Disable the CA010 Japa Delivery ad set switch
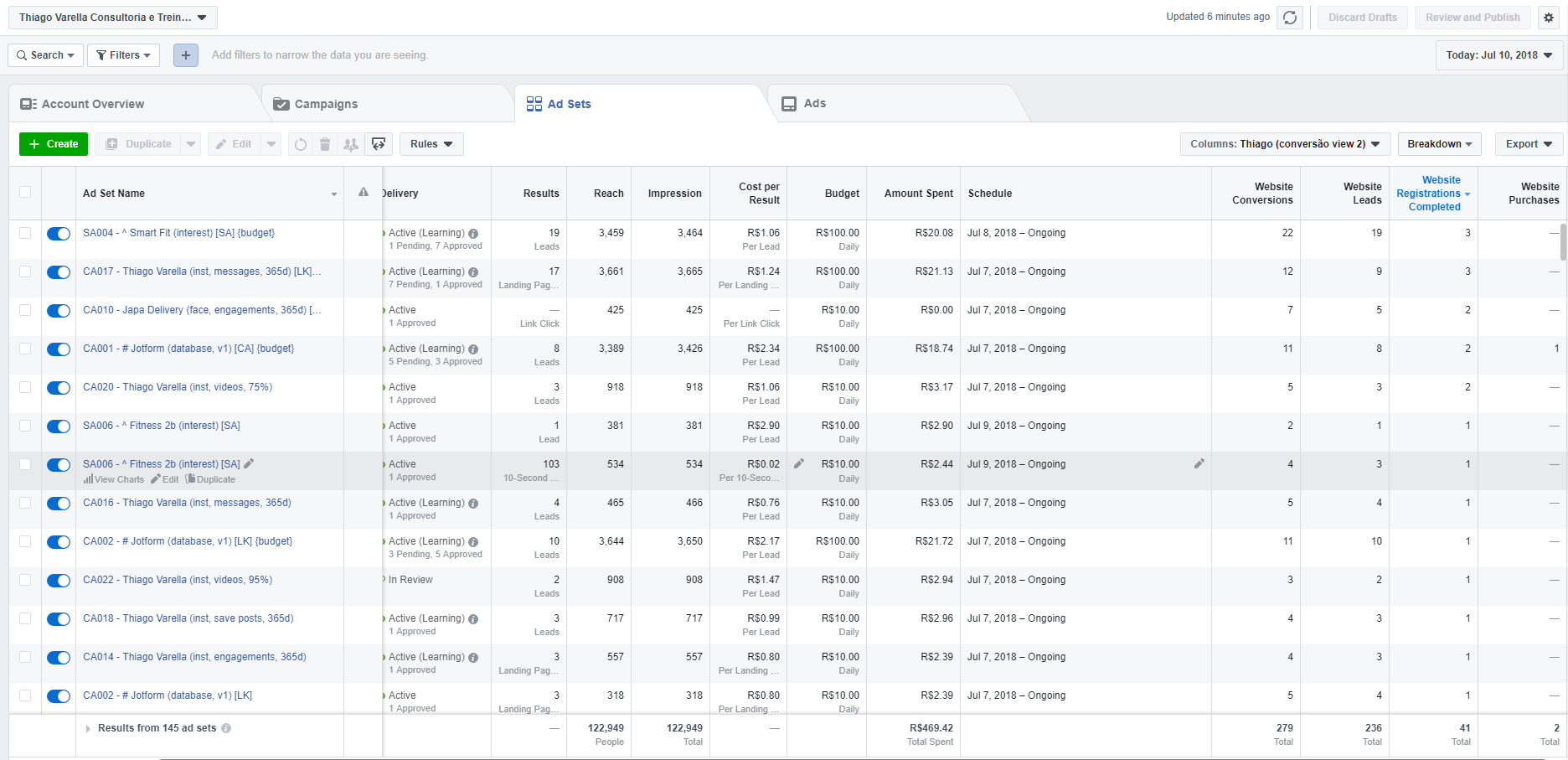 [x=59, y=311]
